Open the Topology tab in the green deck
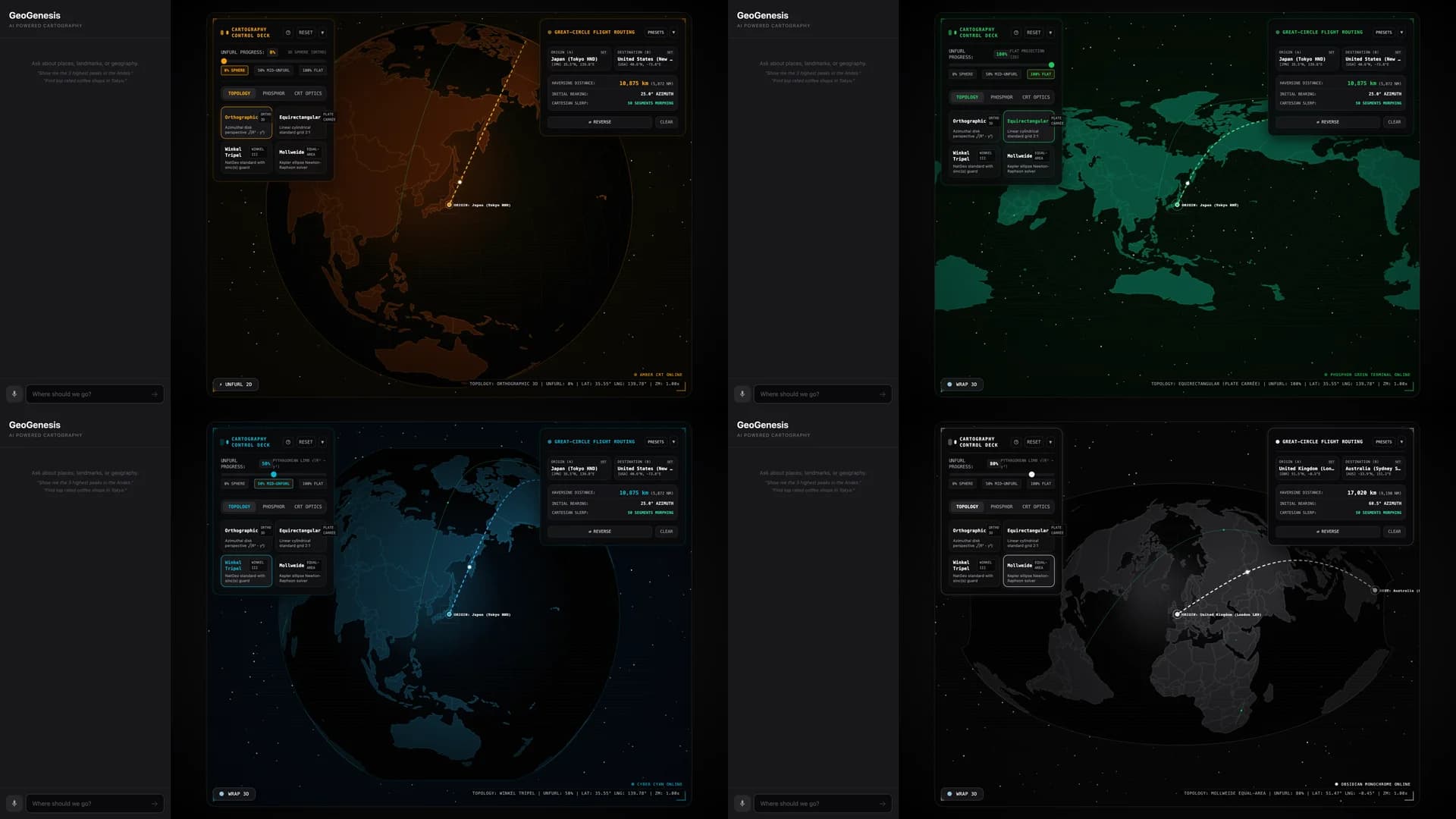 [967, 97]
